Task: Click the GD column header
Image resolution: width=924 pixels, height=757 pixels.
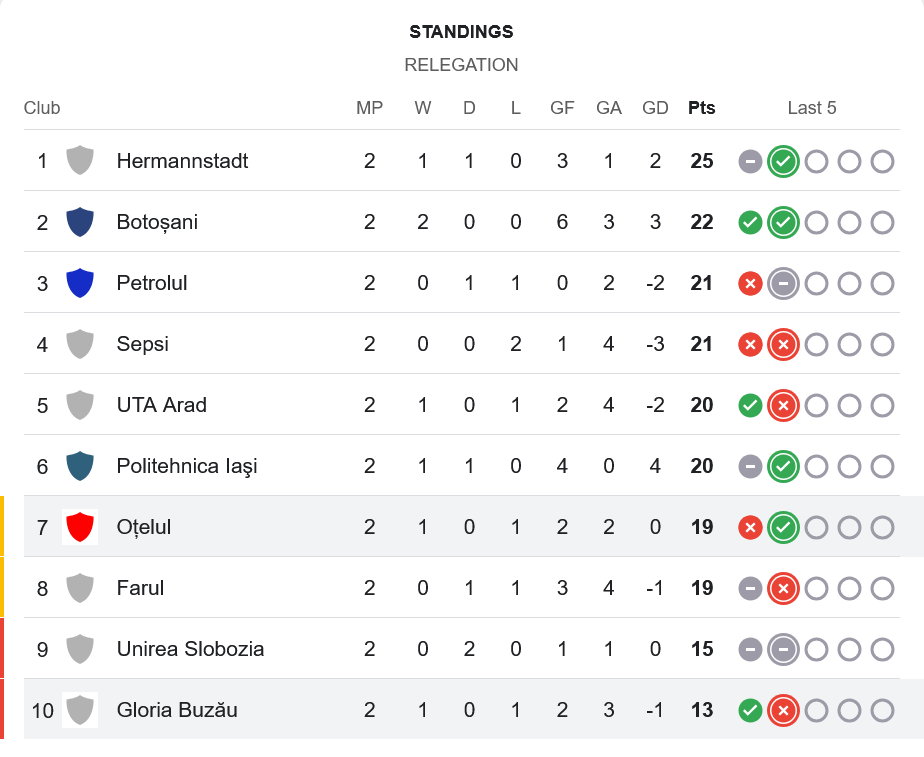Action: [x=655, y=108]
